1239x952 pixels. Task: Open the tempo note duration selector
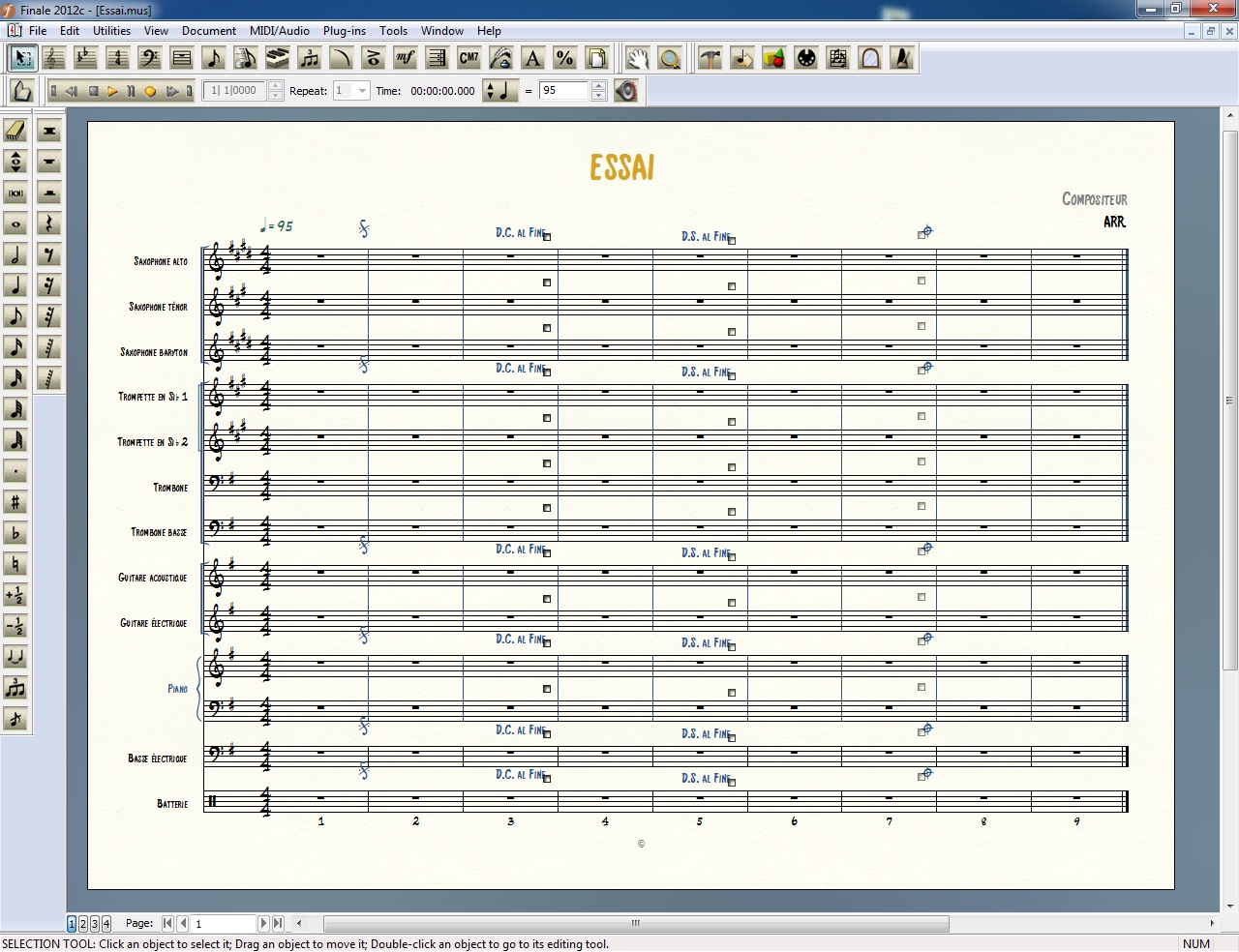point(500,91)
